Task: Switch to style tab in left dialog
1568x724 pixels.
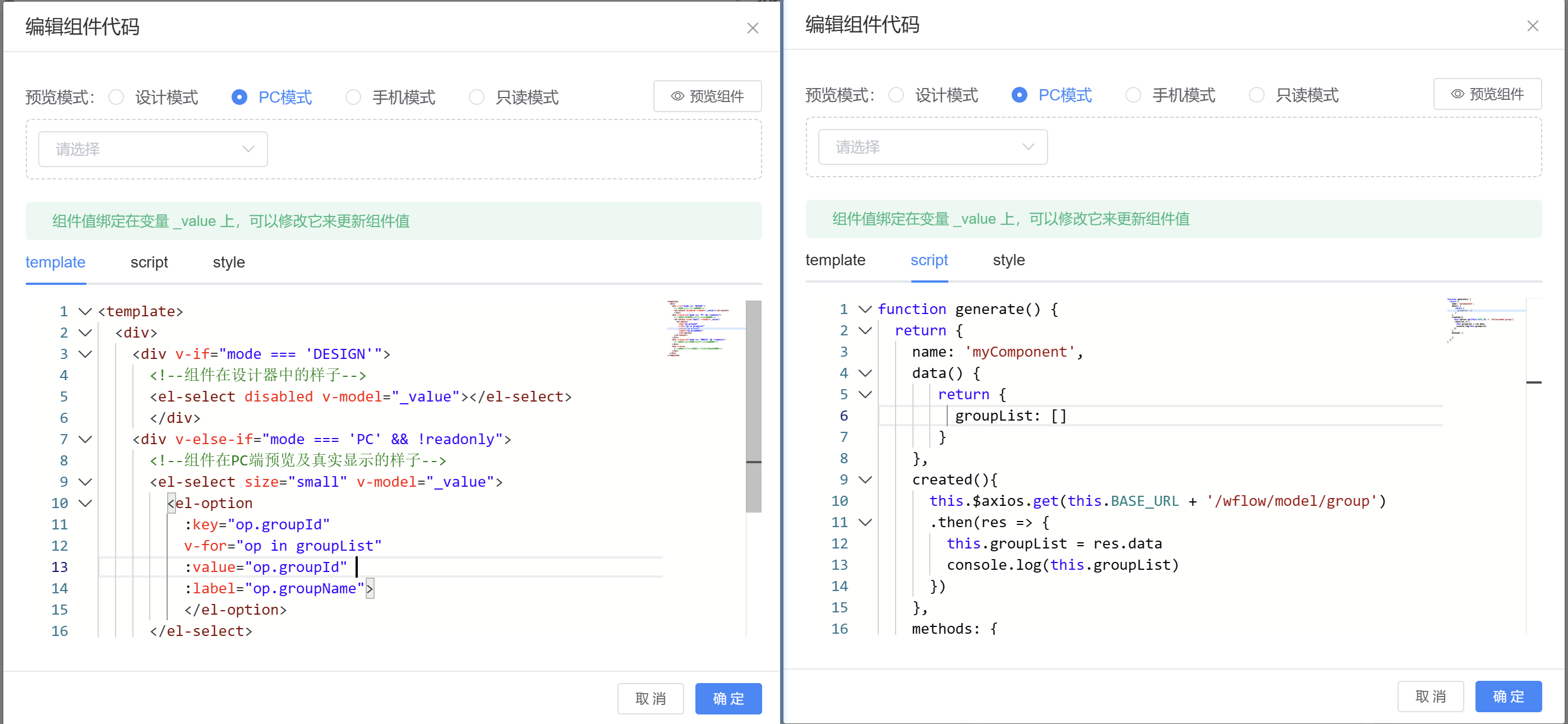Action: pos(229,262)
